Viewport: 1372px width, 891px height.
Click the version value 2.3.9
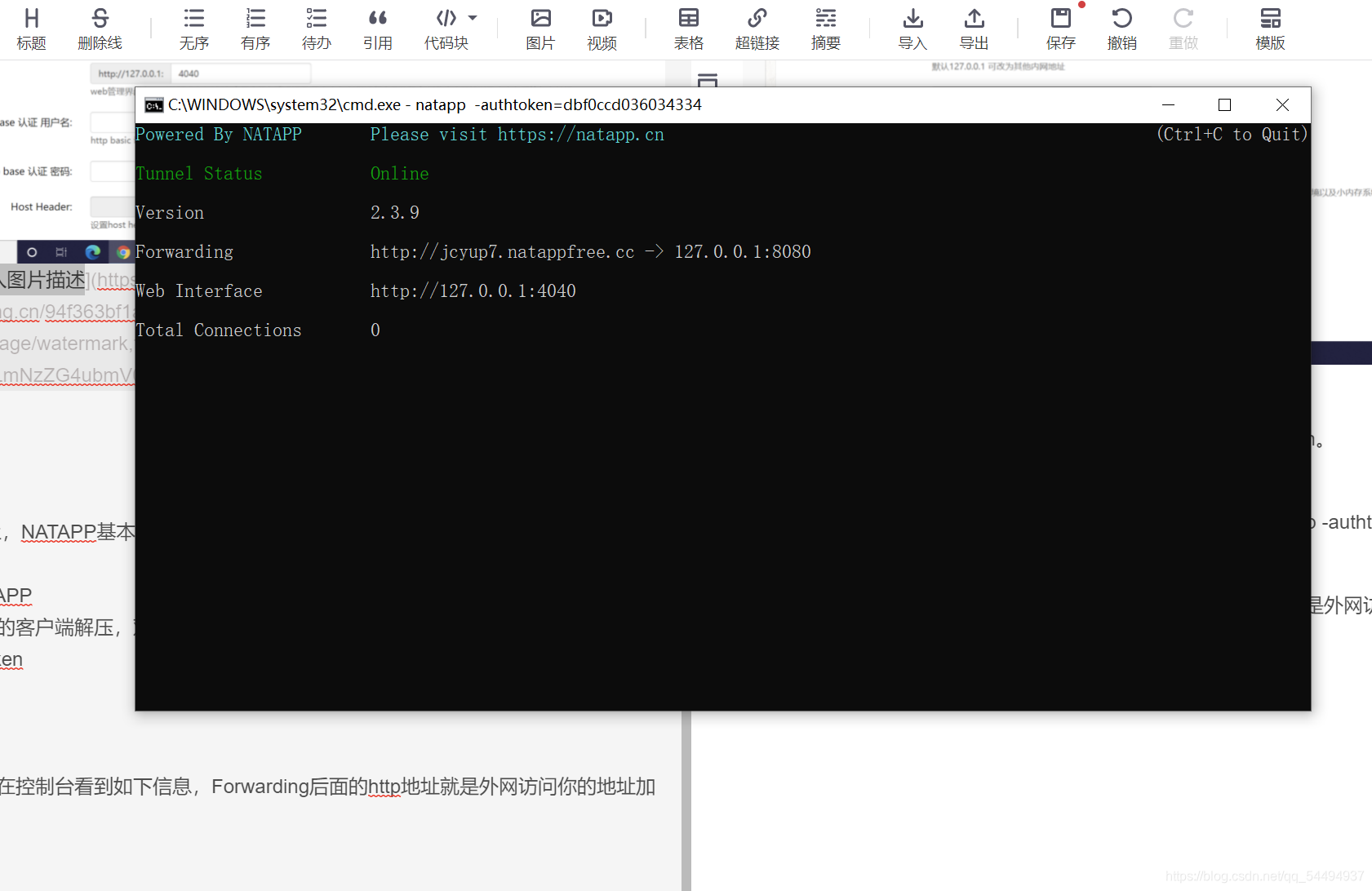click(394, 213)
